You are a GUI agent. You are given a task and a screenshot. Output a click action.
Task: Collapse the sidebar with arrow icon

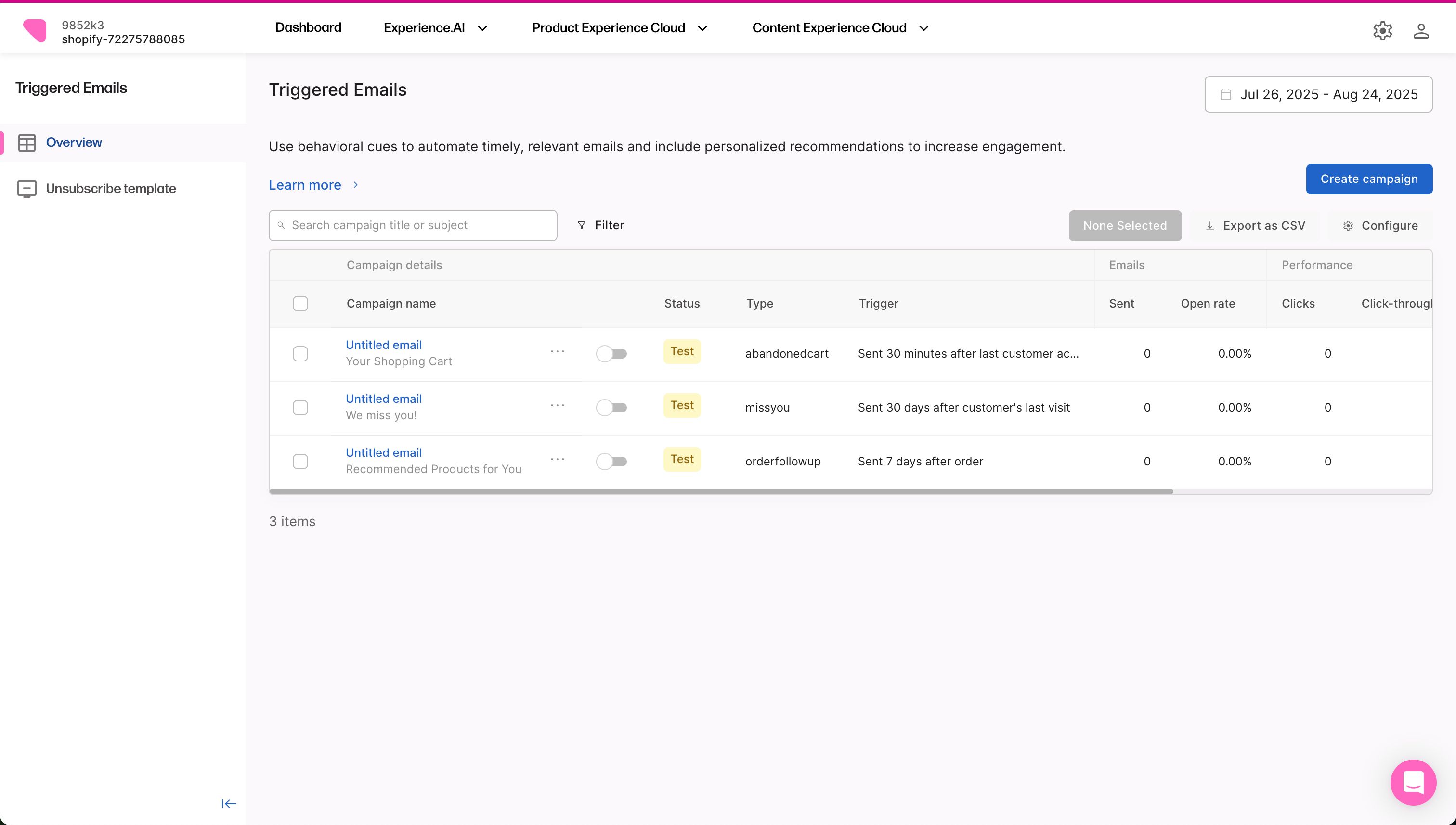[228, 803]
